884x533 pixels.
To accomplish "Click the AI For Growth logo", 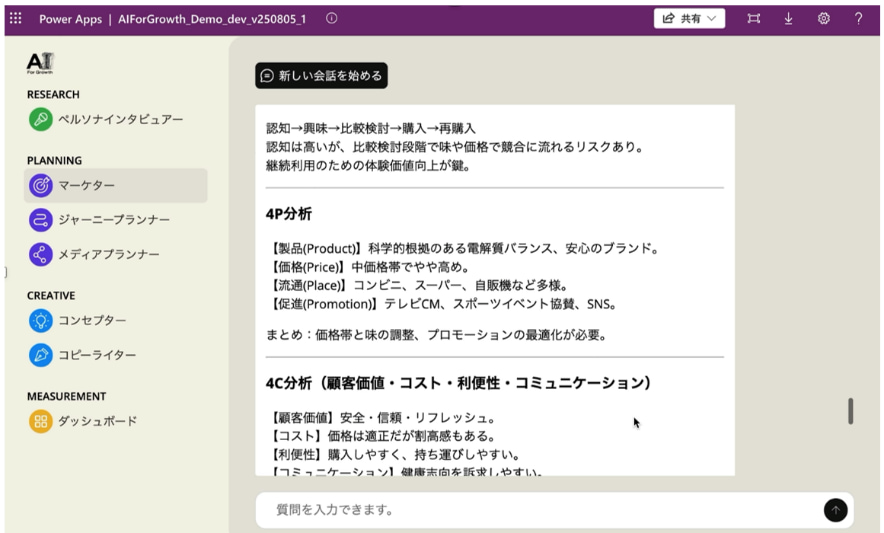I will 40,64.
